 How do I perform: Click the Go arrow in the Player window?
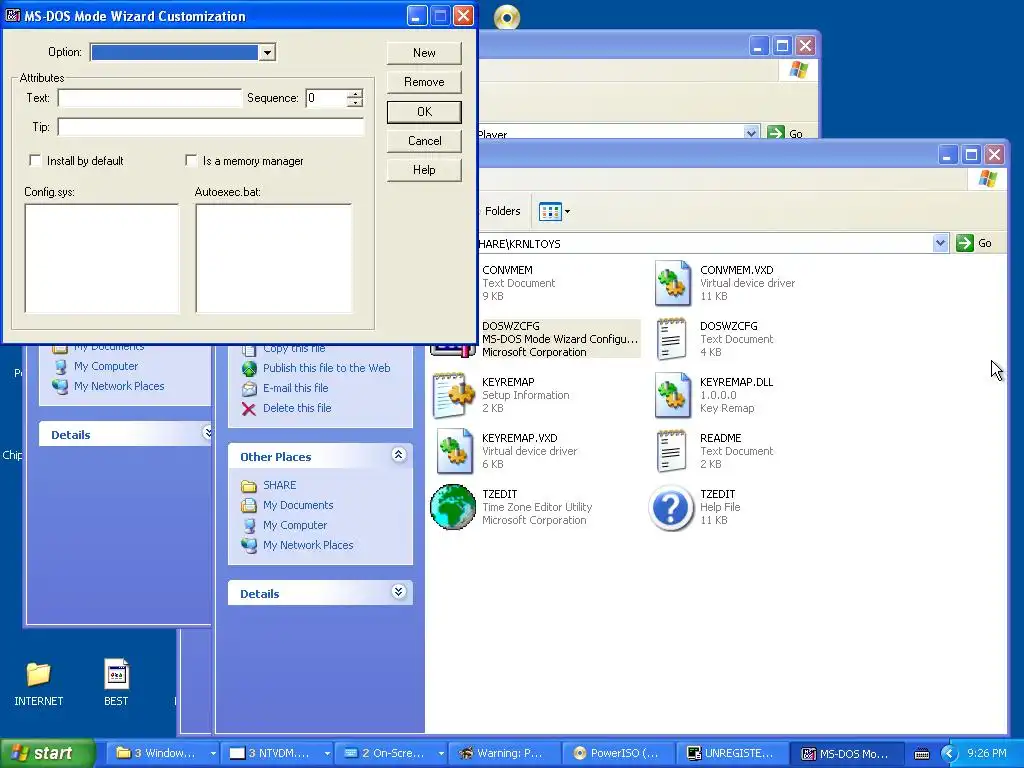coord(775,133)
